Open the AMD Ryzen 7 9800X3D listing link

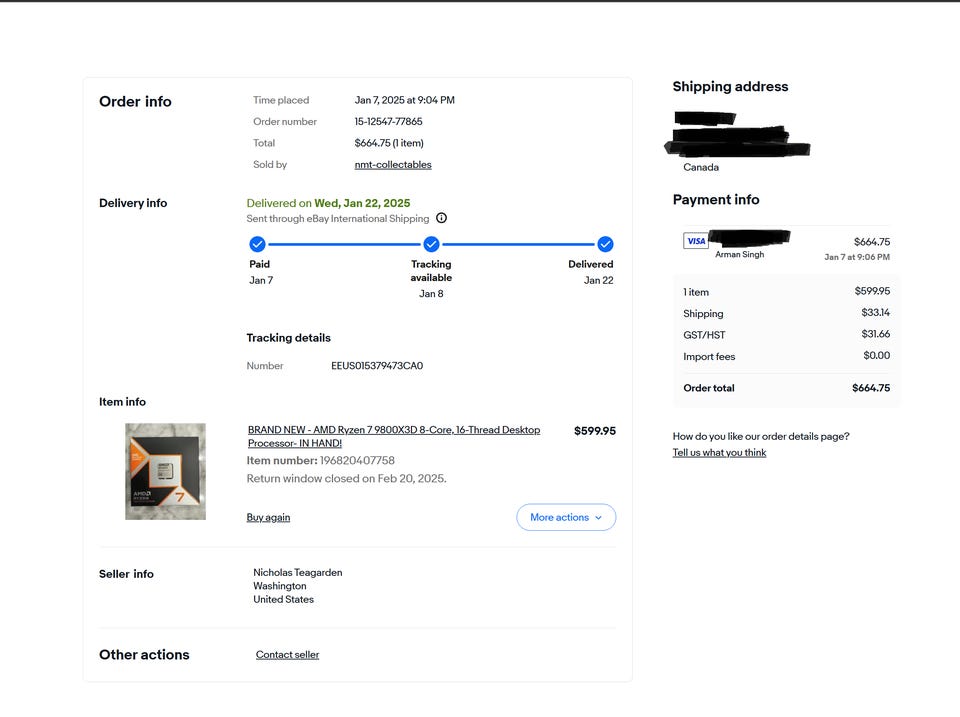coord(394,437)
